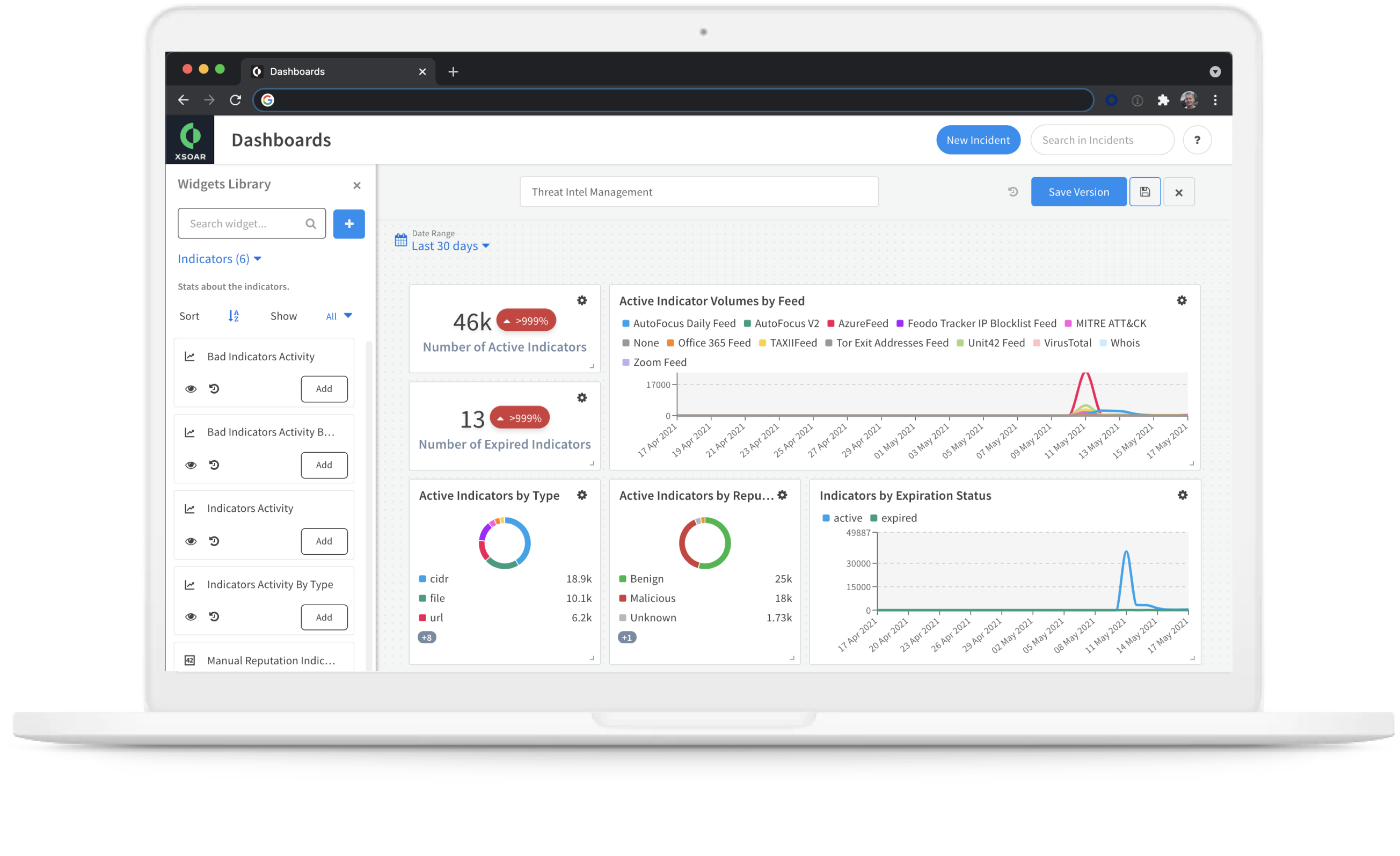Open the version history icon near Save Version
The height and width of the screenshot is (856, 1400).
pyautogui.click(x=1013, y=192)
